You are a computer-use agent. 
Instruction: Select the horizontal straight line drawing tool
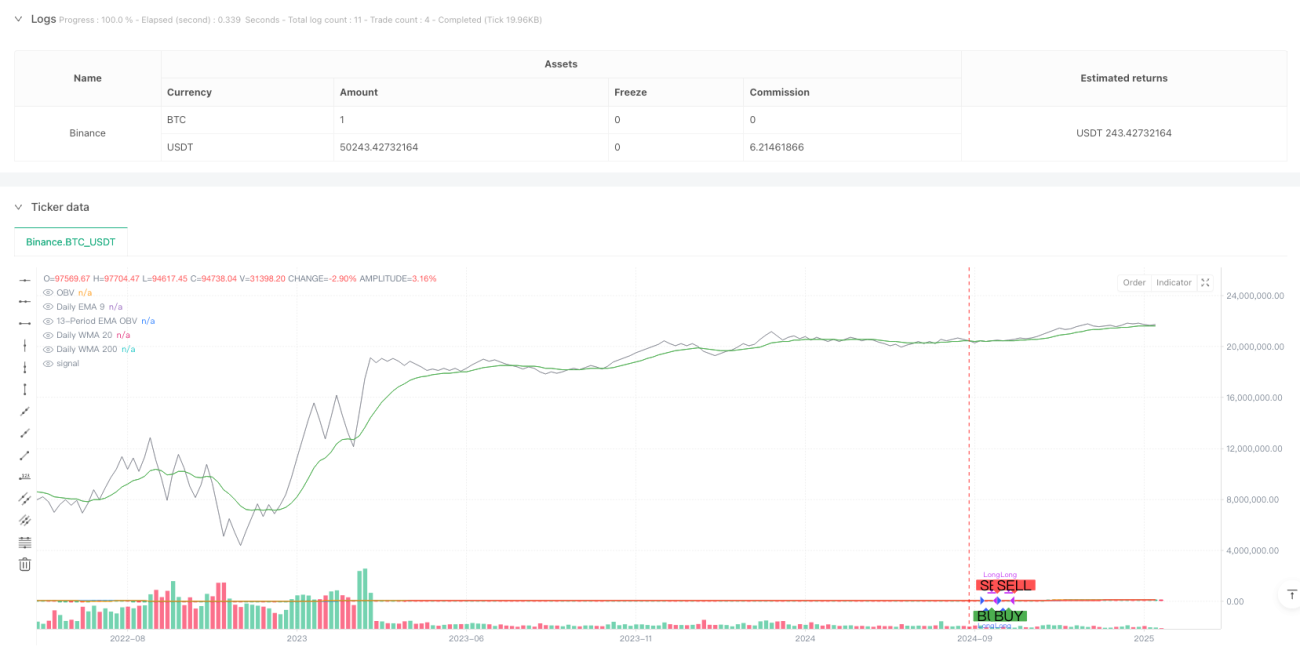25,279
